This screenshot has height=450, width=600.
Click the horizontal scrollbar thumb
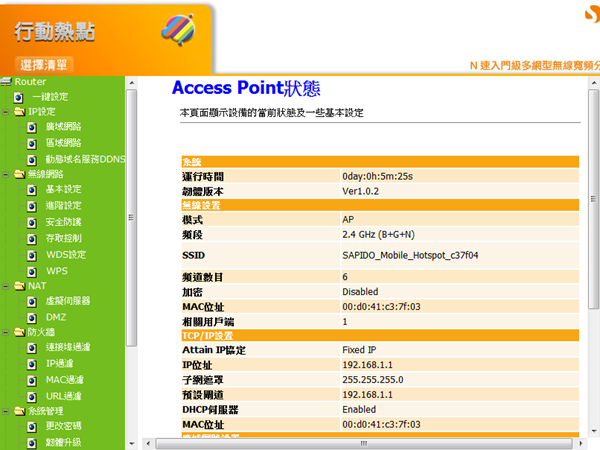point(364,443)
